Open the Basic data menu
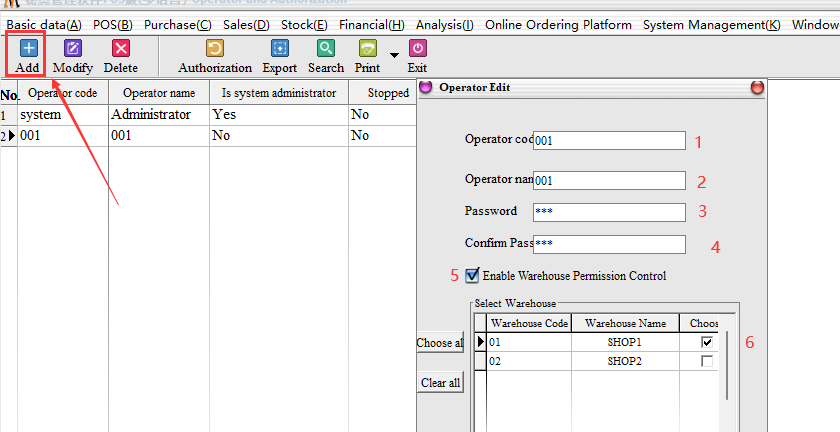 pyautogui.click(x=44, y=24)
